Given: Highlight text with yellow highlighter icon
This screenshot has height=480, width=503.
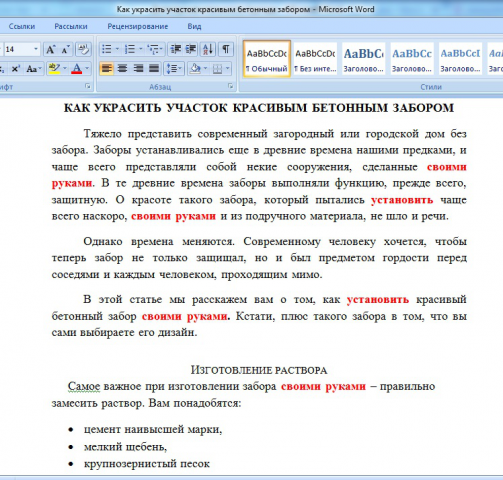Looking at the screenshot, I should click(x=54, y=69).
